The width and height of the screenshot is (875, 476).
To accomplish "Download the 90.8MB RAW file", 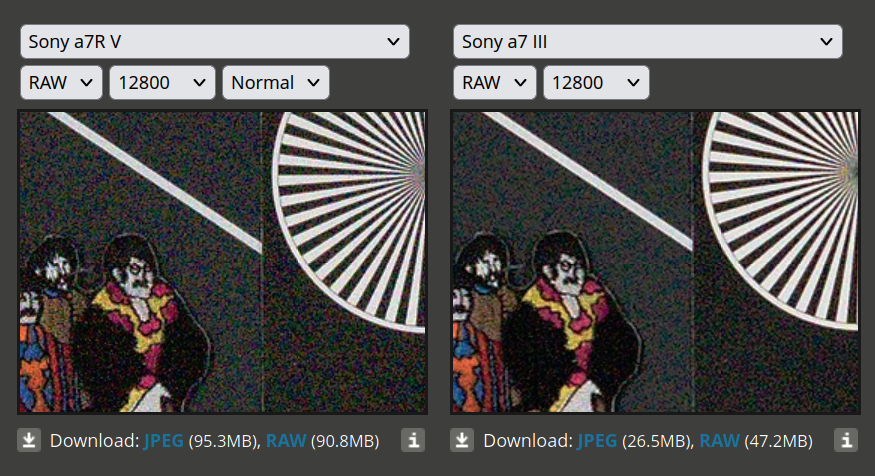I will 286,441.
